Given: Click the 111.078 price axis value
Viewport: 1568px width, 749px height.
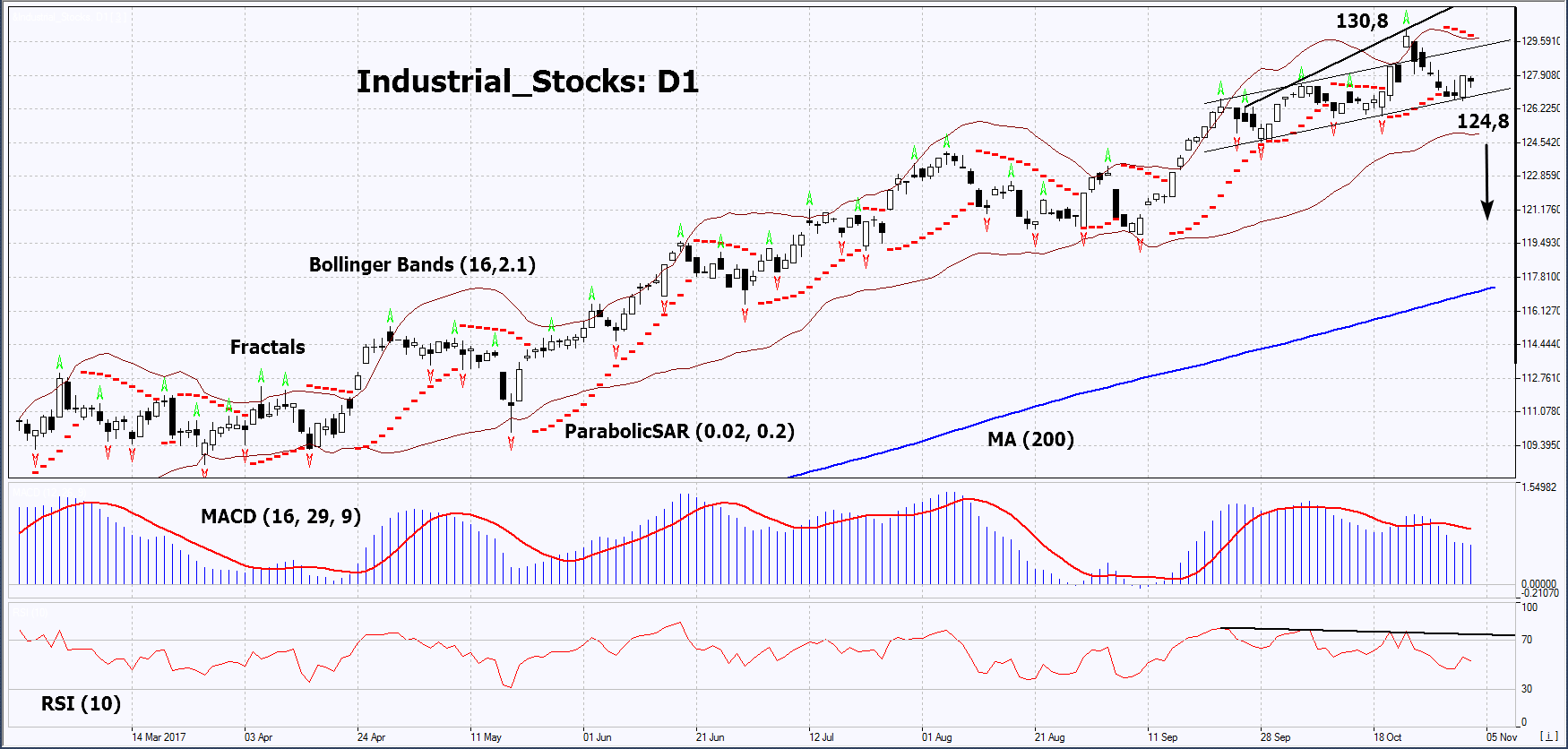Looking at the screenshot, I should coord(1540,411).
